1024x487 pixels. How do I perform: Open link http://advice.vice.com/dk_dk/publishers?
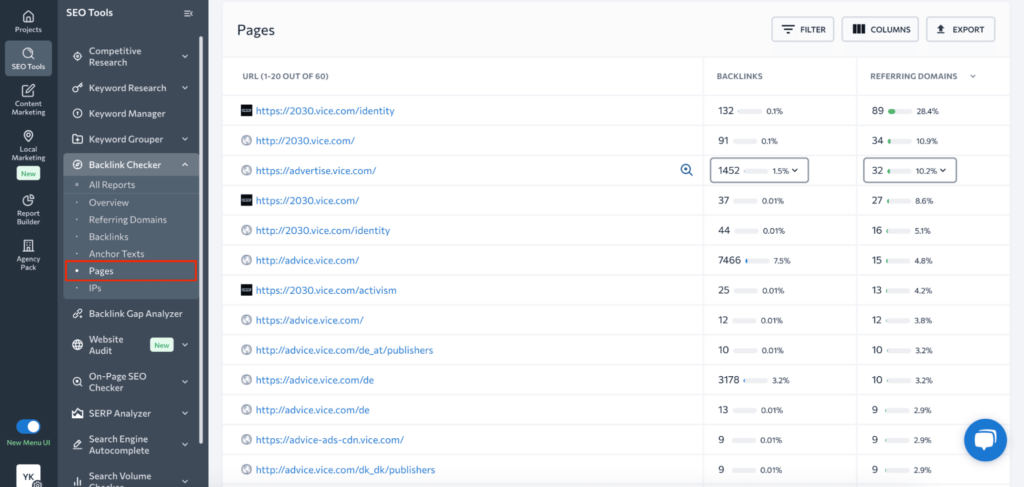(x=345, y=469)
